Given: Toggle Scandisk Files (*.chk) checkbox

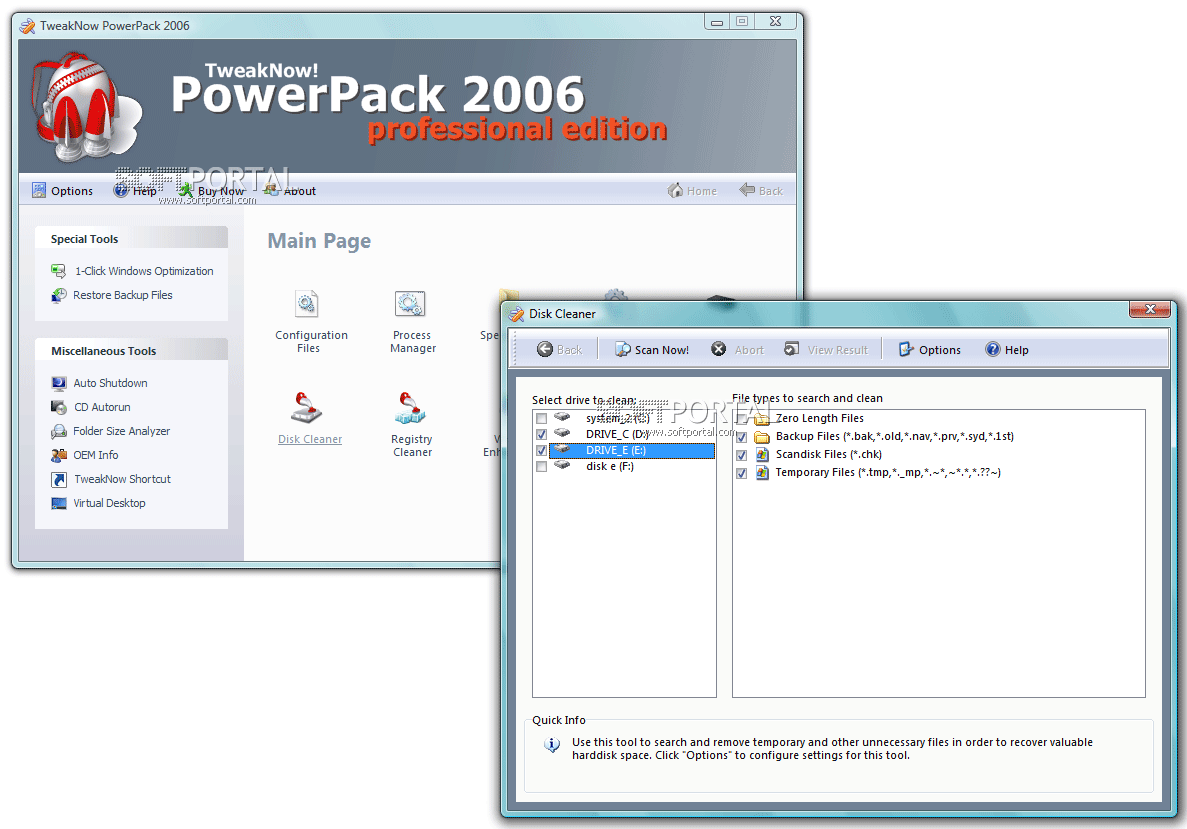Looking at the screenshot, I should [742, 456].
